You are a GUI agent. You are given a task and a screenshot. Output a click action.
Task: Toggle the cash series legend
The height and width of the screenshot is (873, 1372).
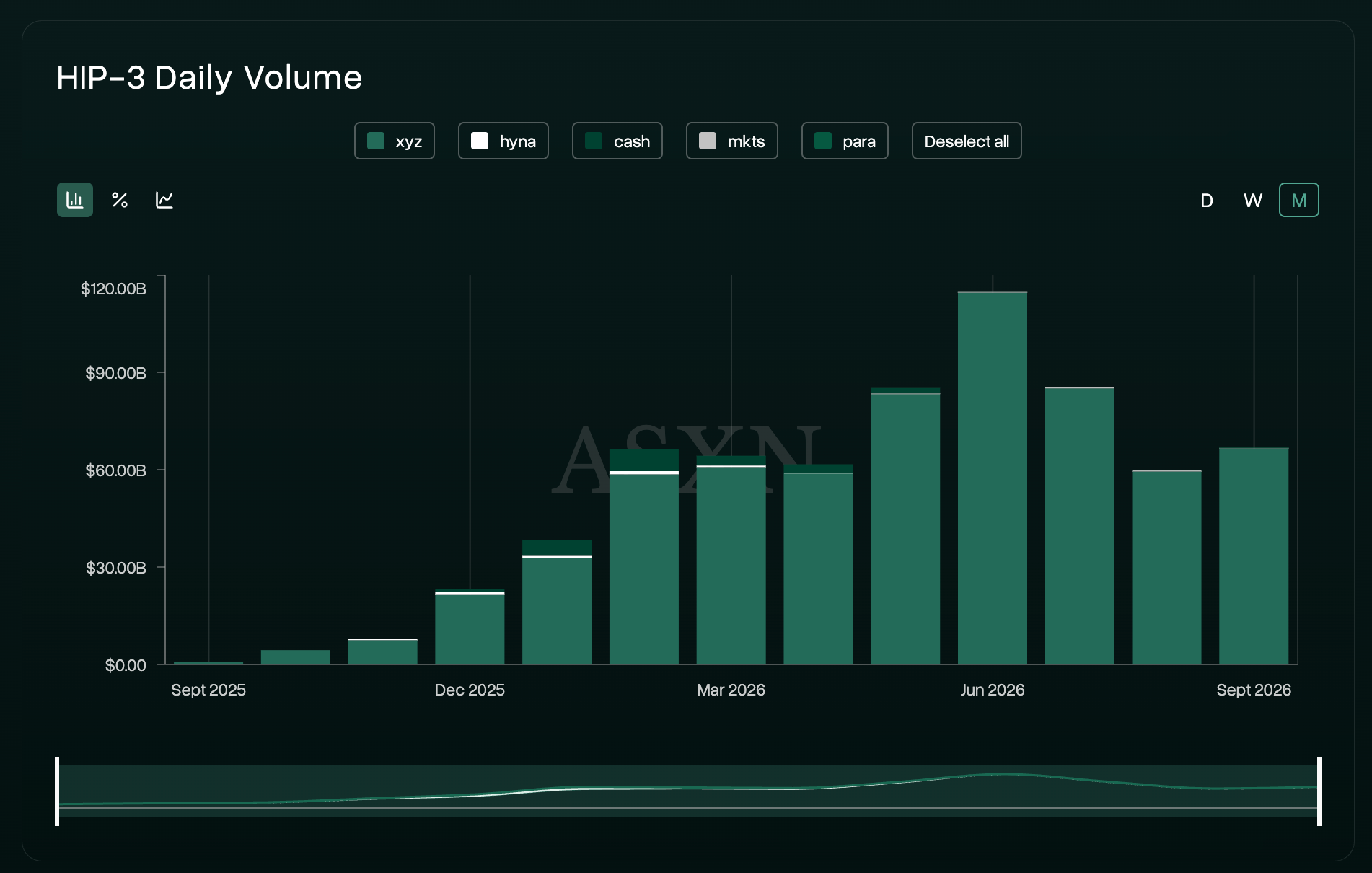tap(617, 141)
